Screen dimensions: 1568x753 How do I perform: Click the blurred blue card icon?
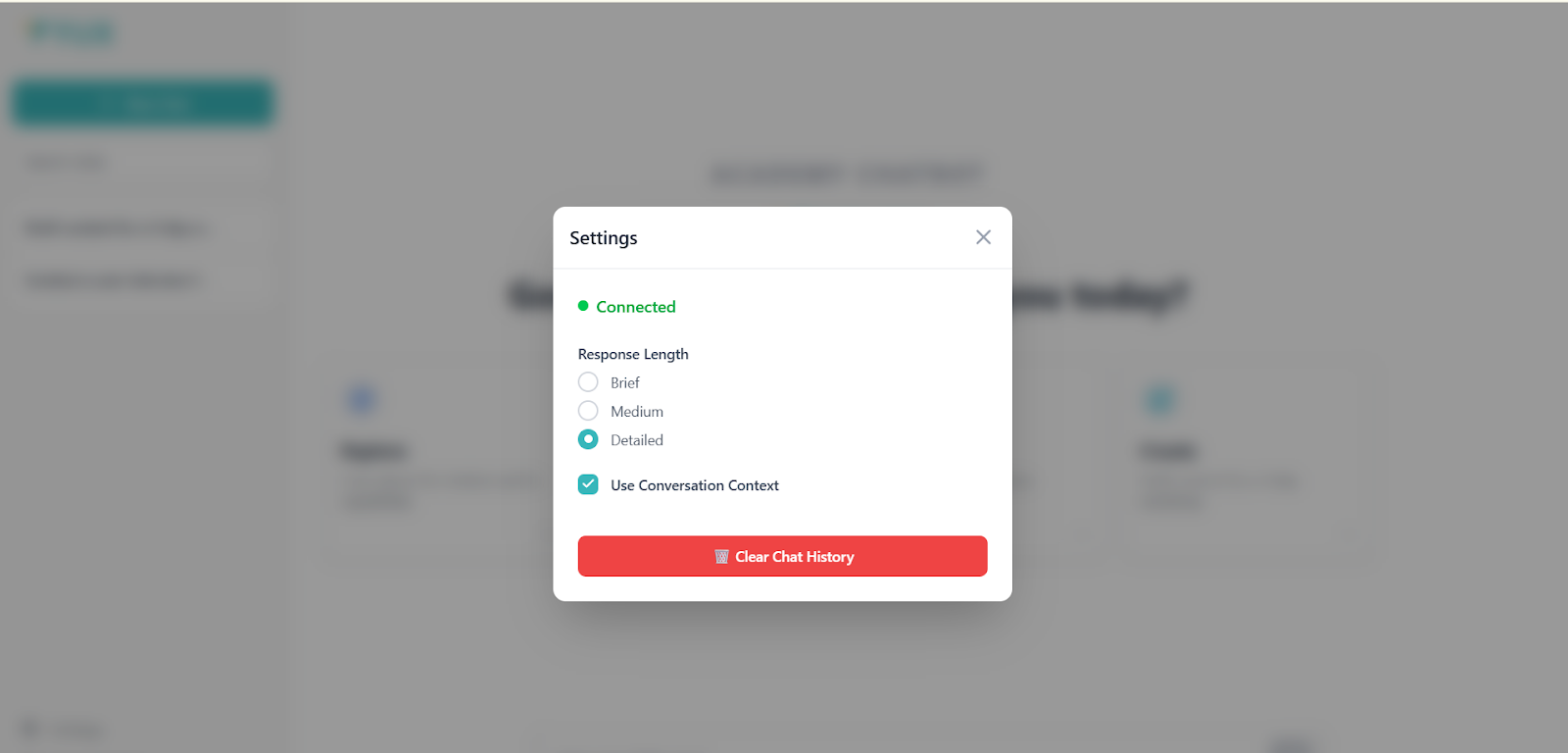[x=362, y=399]
